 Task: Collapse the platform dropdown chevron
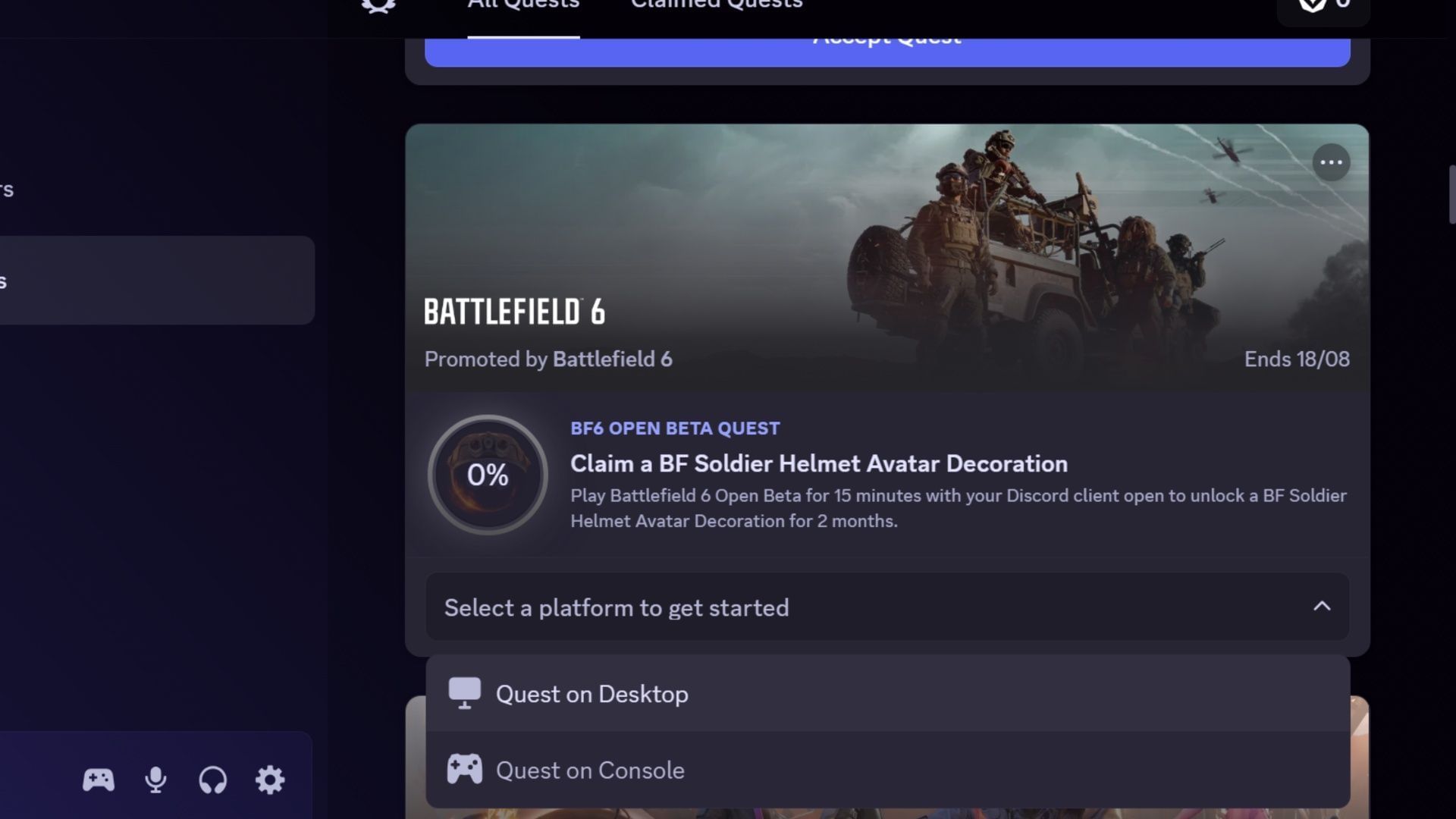(x=1322, y=606)
